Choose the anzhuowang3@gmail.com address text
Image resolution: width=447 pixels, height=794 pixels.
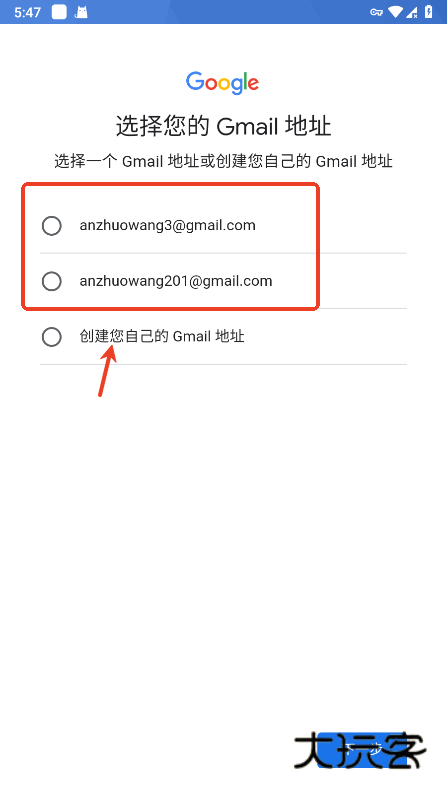(168, 225)
